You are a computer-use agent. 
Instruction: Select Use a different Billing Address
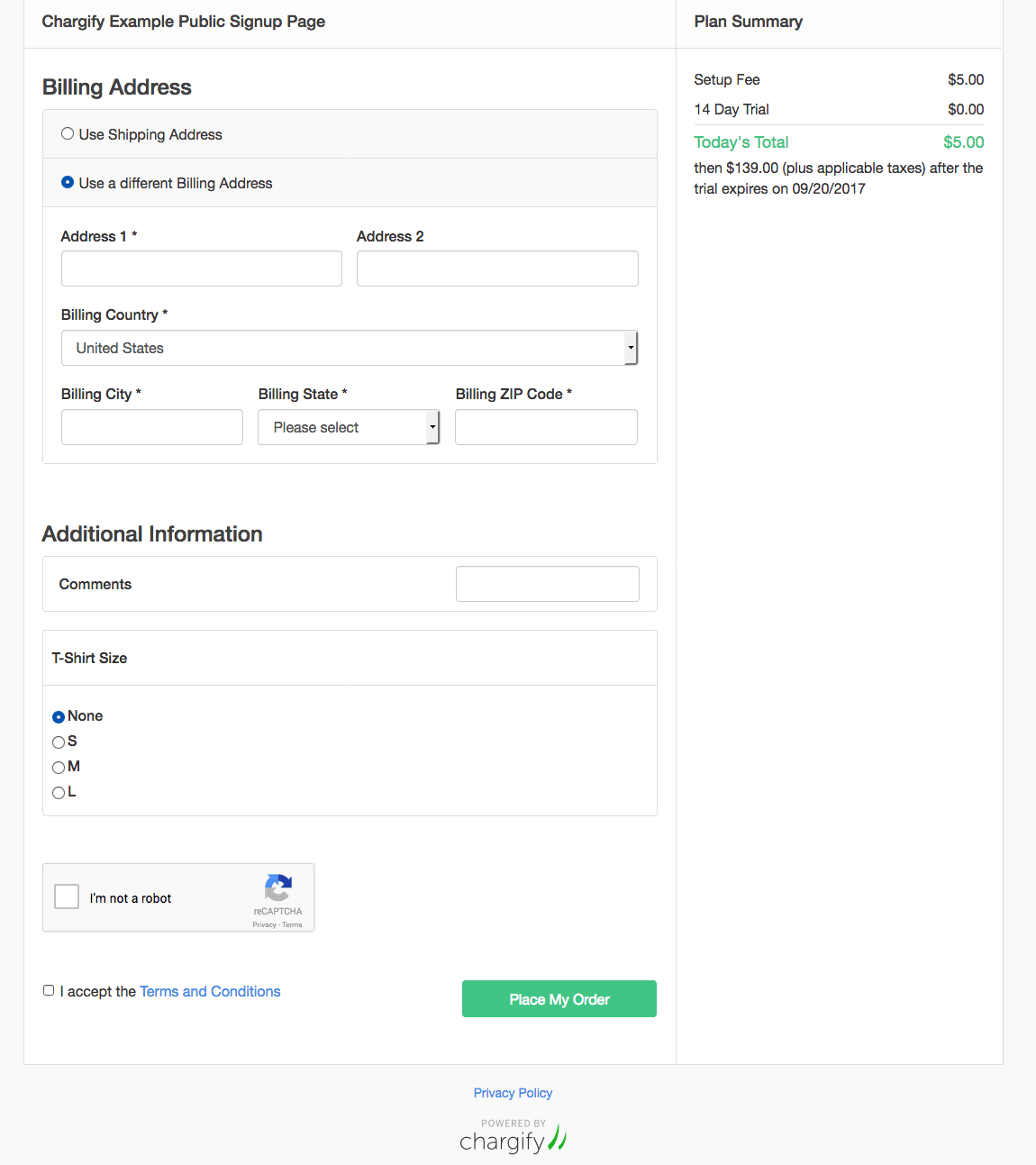coord(68,183)
